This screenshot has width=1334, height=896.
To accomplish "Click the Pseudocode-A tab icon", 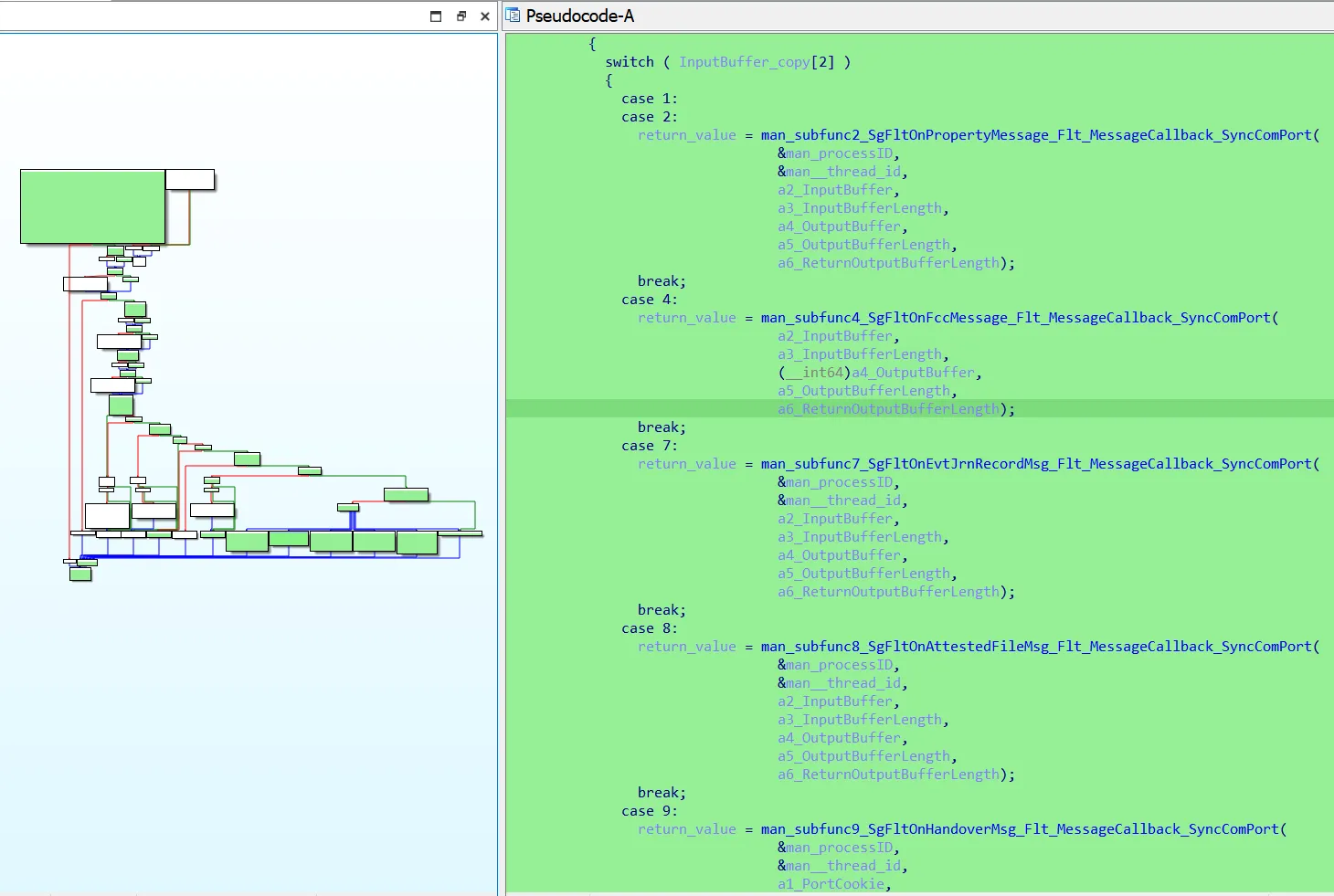I will (513, 16).
